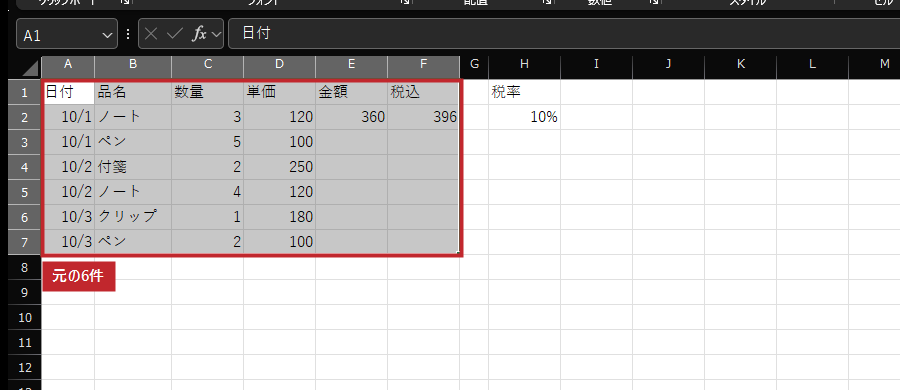Expand the dropdown beside fx icon
This screenshot has width=900, height=390.
coord(216,34)
